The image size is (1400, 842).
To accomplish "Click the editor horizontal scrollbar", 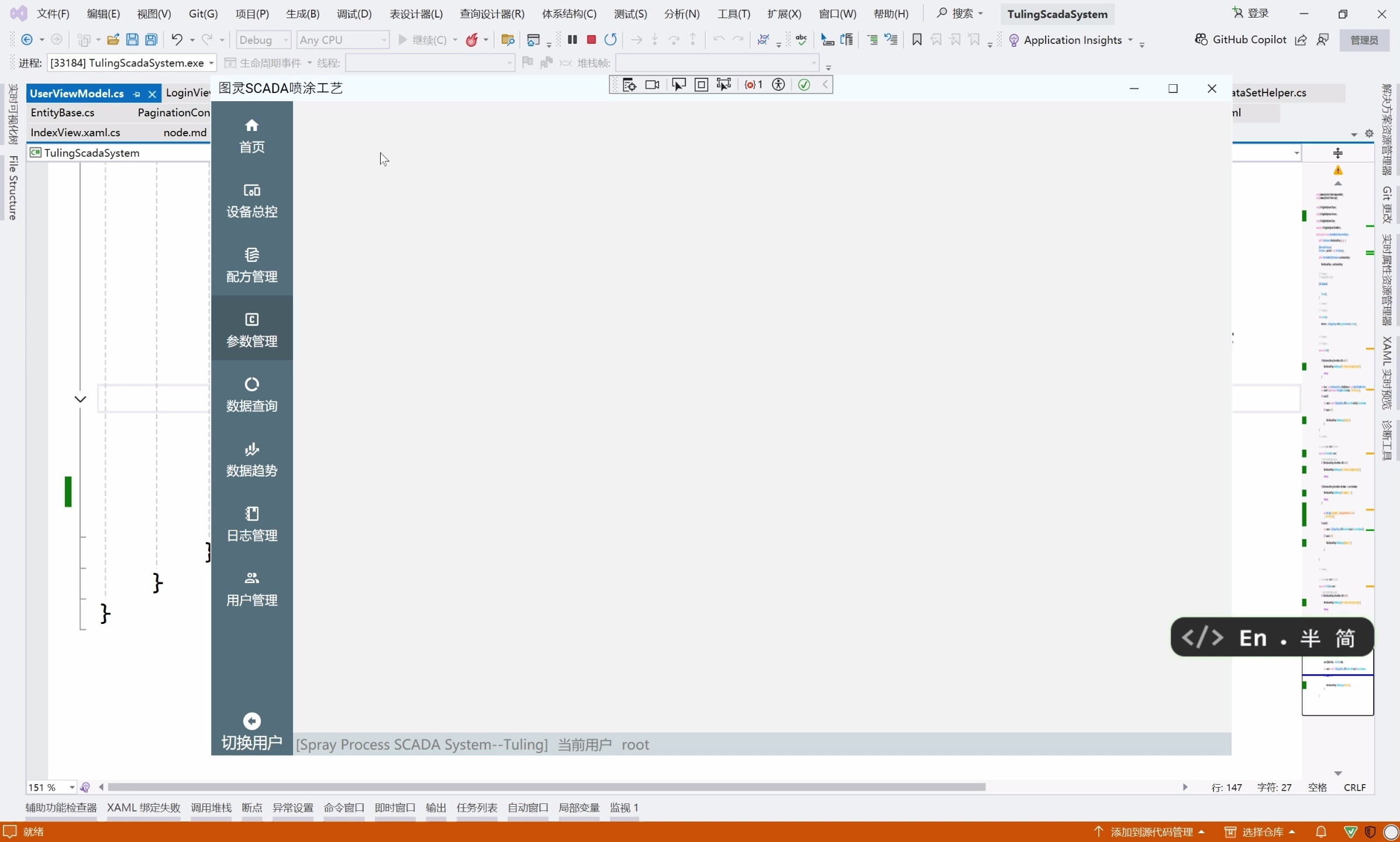I will (x=547, y=787).
